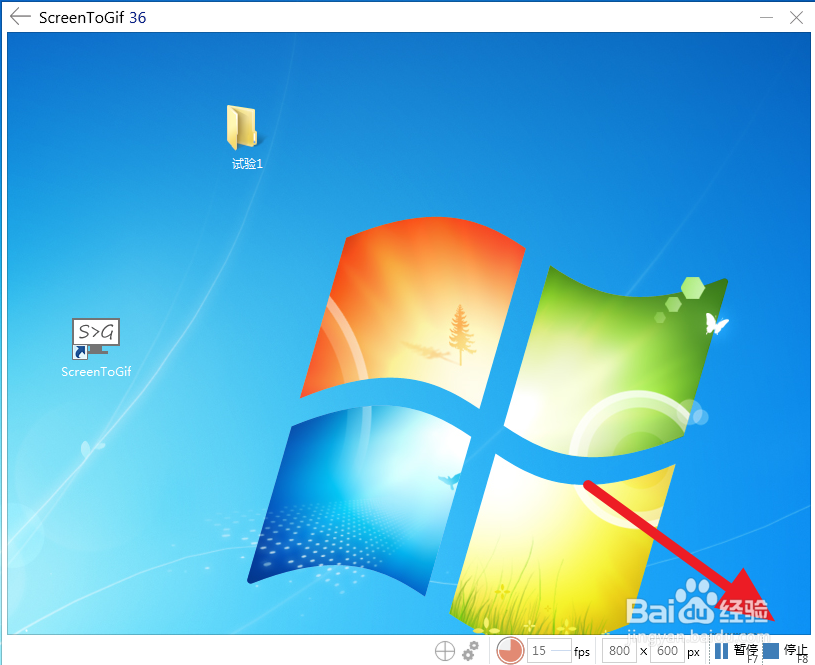Click the back arrow in the title bar
Viewport: 815px width, 665px height.
(20, 17)
